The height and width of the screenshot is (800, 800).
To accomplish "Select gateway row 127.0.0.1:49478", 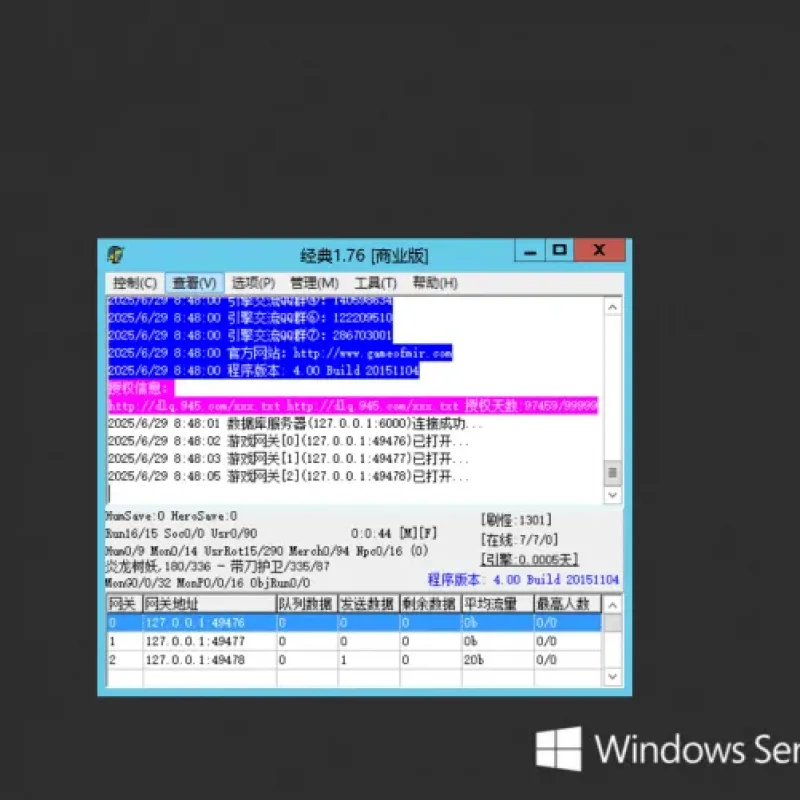I will point(354,660).
